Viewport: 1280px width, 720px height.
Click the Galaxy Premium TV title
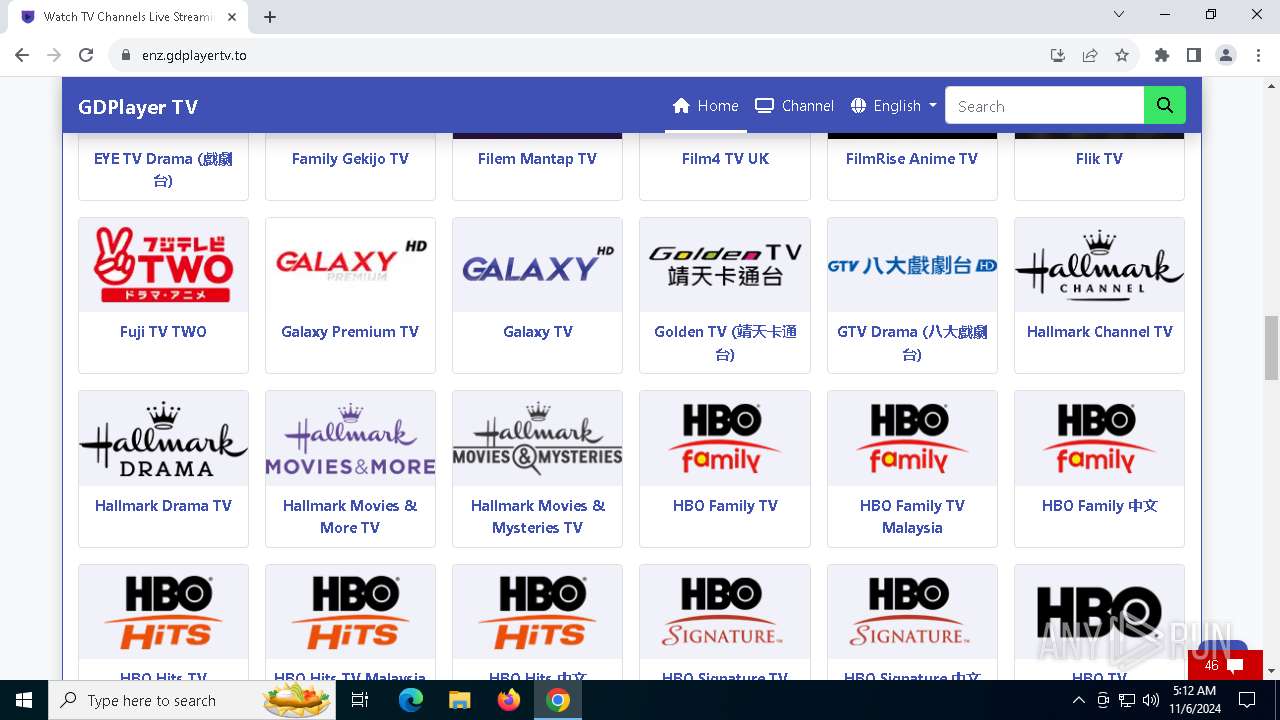click(350, 332)
